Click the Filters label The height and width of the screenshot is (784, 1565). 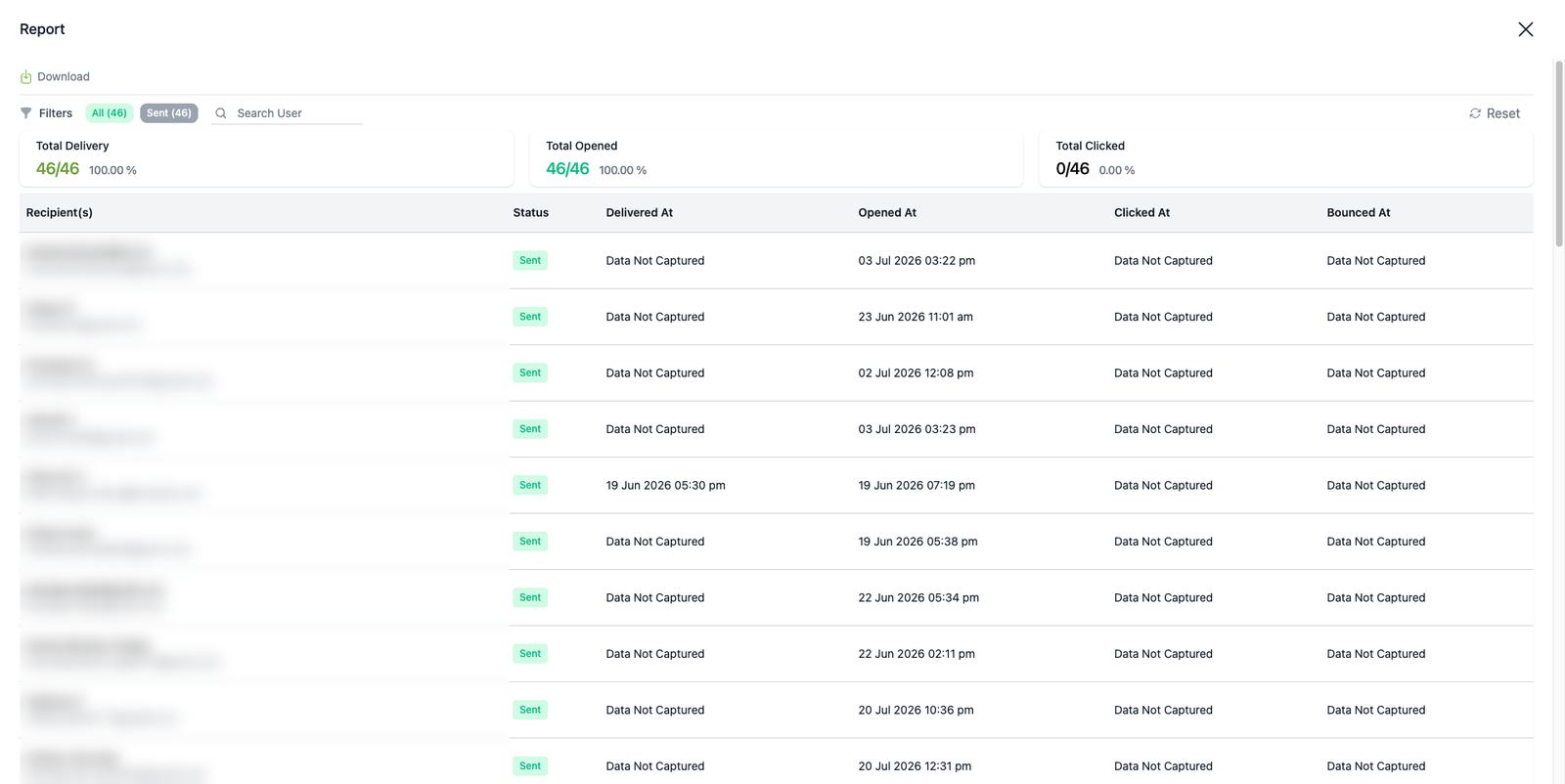point(56,113)
